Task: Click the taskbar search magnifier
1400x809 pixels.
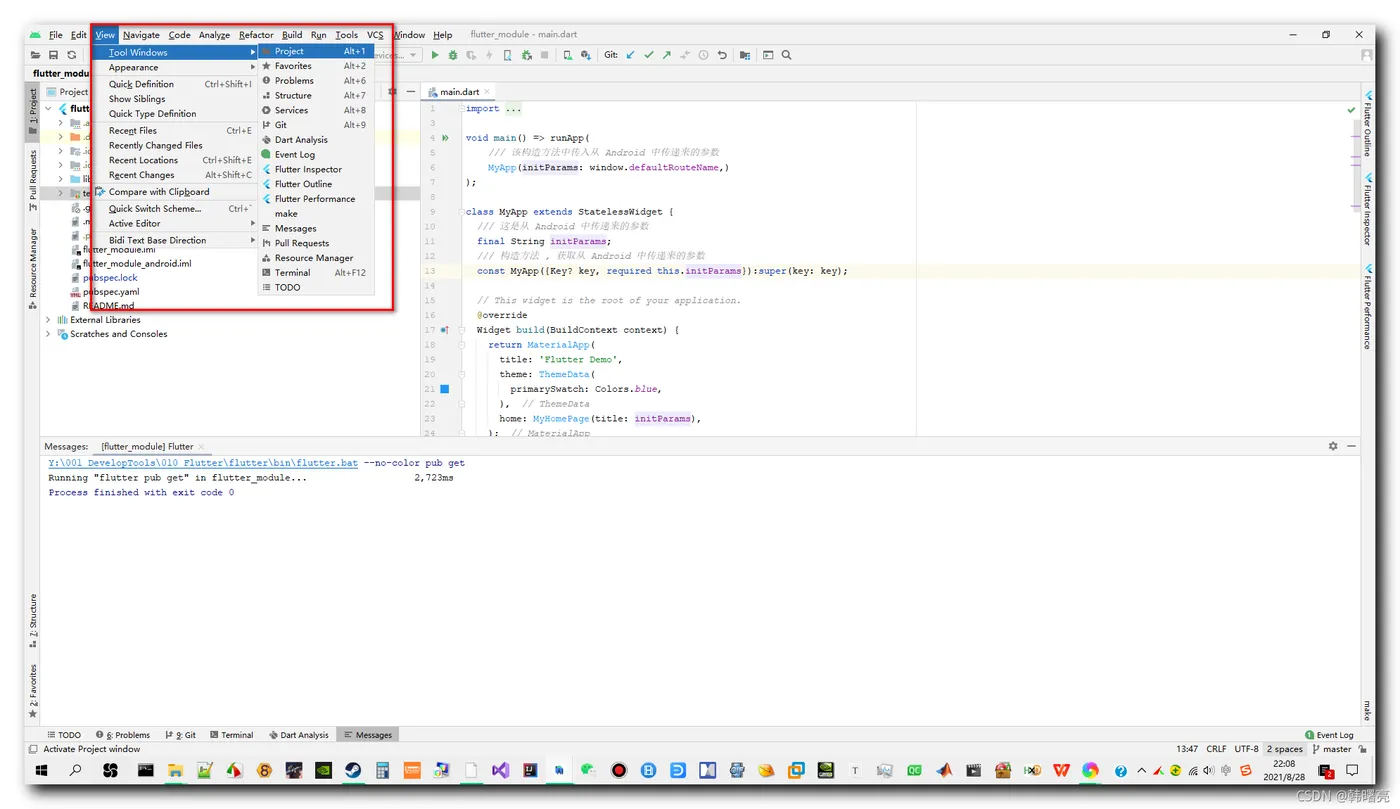Action: point(75,770)
